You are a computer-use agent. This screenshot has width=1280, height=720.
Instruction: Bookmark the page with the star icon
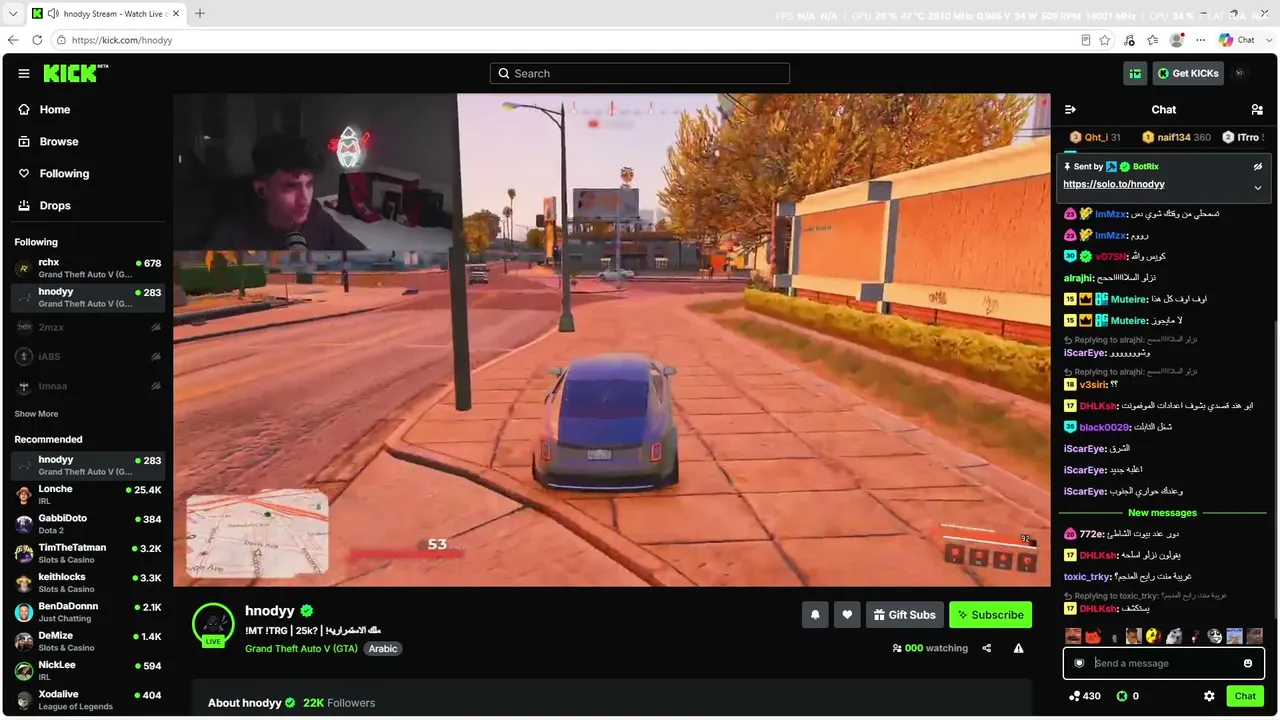(1105, 40)
